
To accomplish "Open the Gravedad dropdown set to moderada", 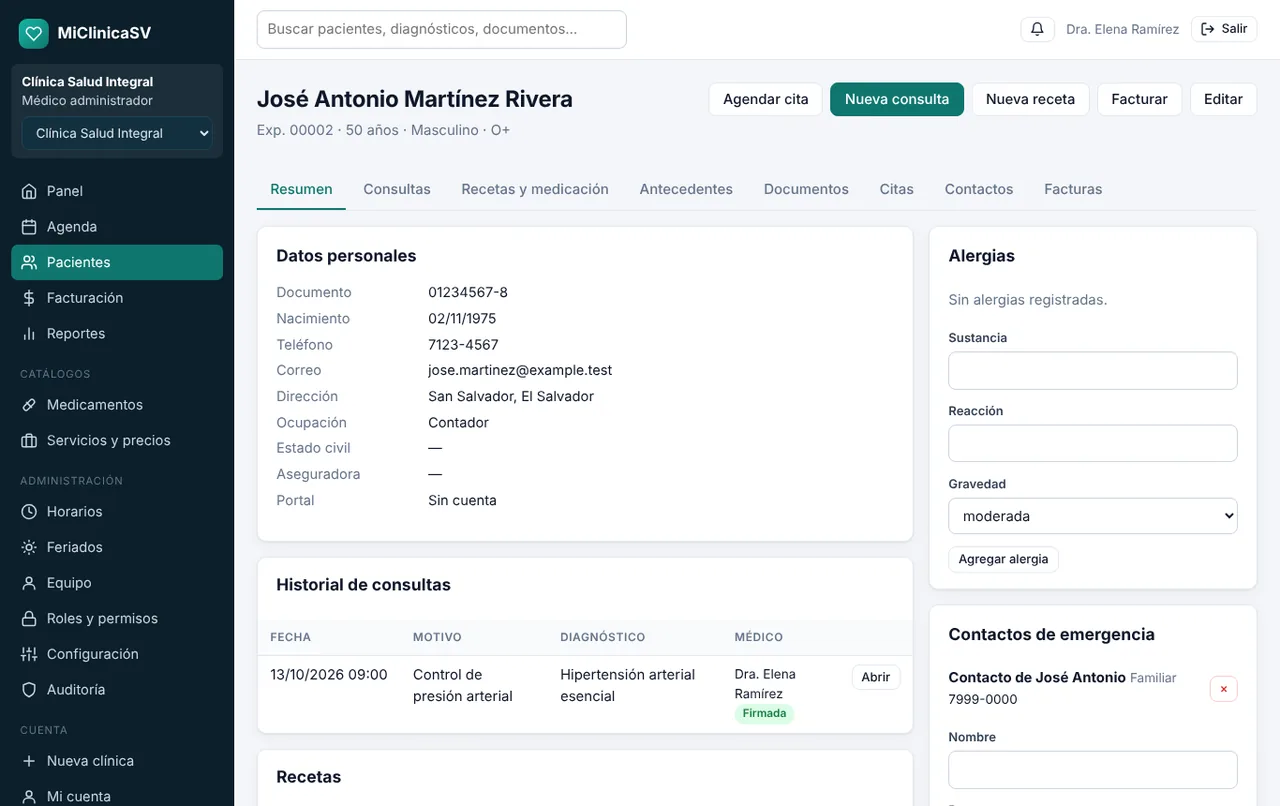I will 1093,516.
